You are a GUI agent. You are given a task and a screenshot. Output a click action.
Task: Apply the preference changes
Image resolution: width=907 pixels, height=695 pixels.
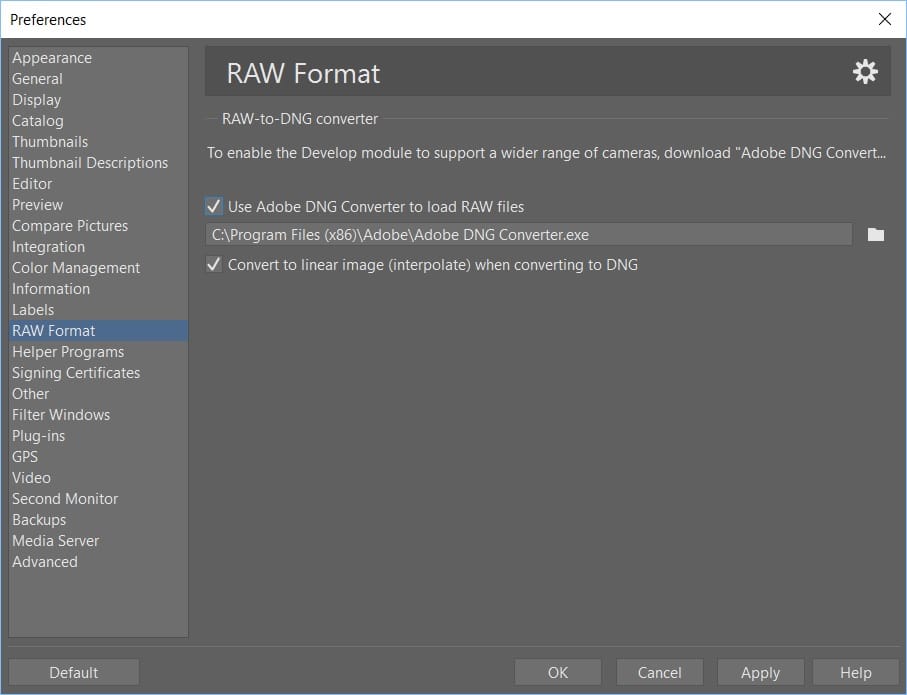[760, 672]
